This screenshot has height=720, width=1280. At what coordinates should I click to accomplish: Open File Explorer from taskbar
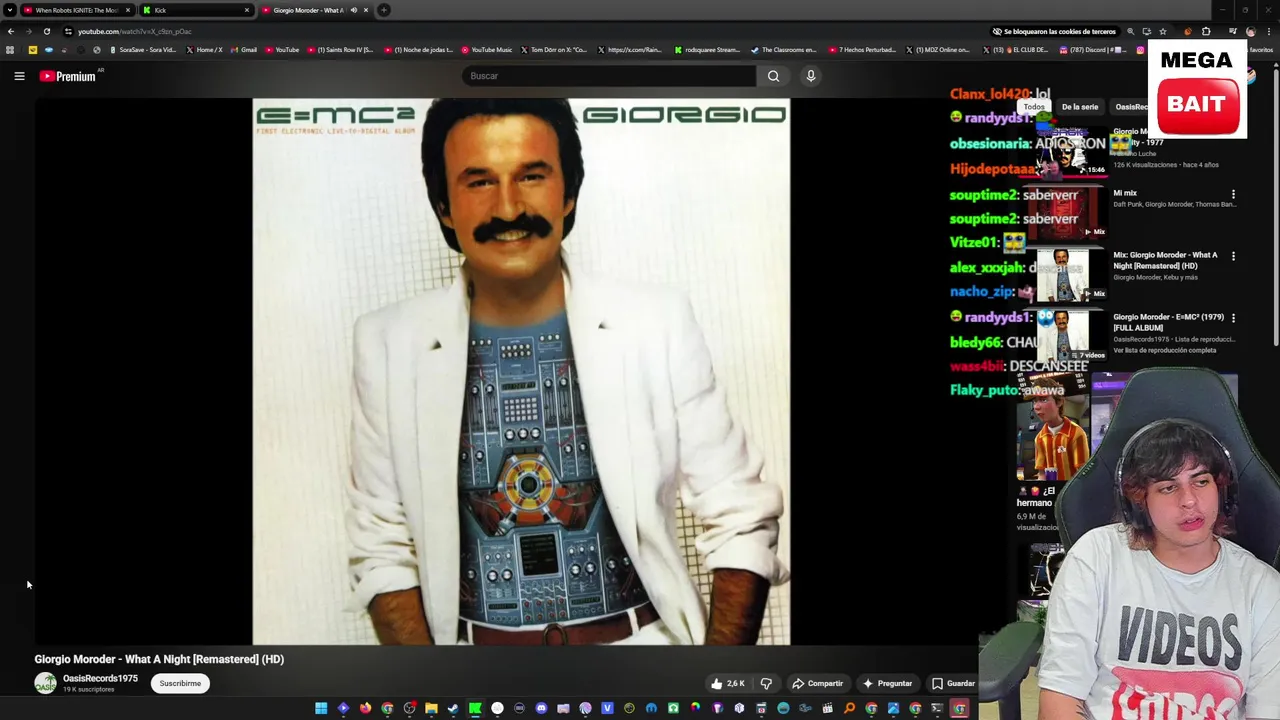(x=431, y=708)
